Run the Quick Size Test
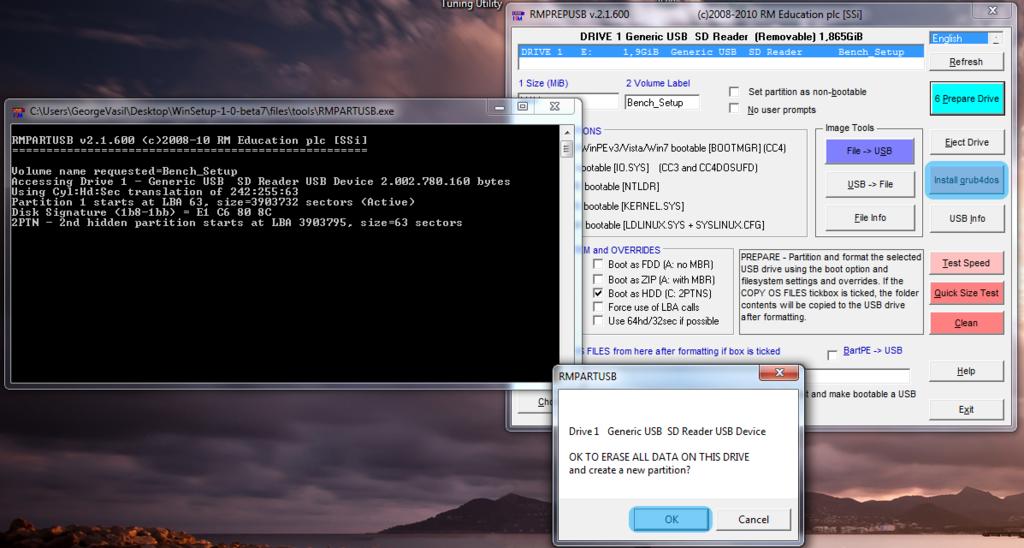The image size is (1024, 548). (x=966, y=293)
